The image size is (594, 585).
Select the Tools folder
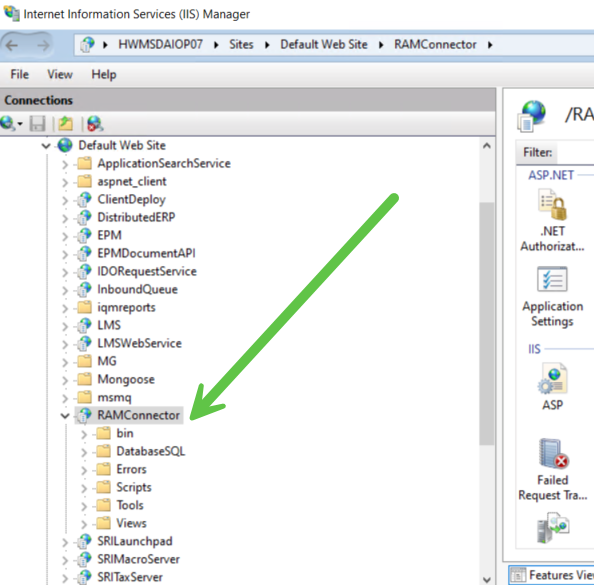coord(130,505)
